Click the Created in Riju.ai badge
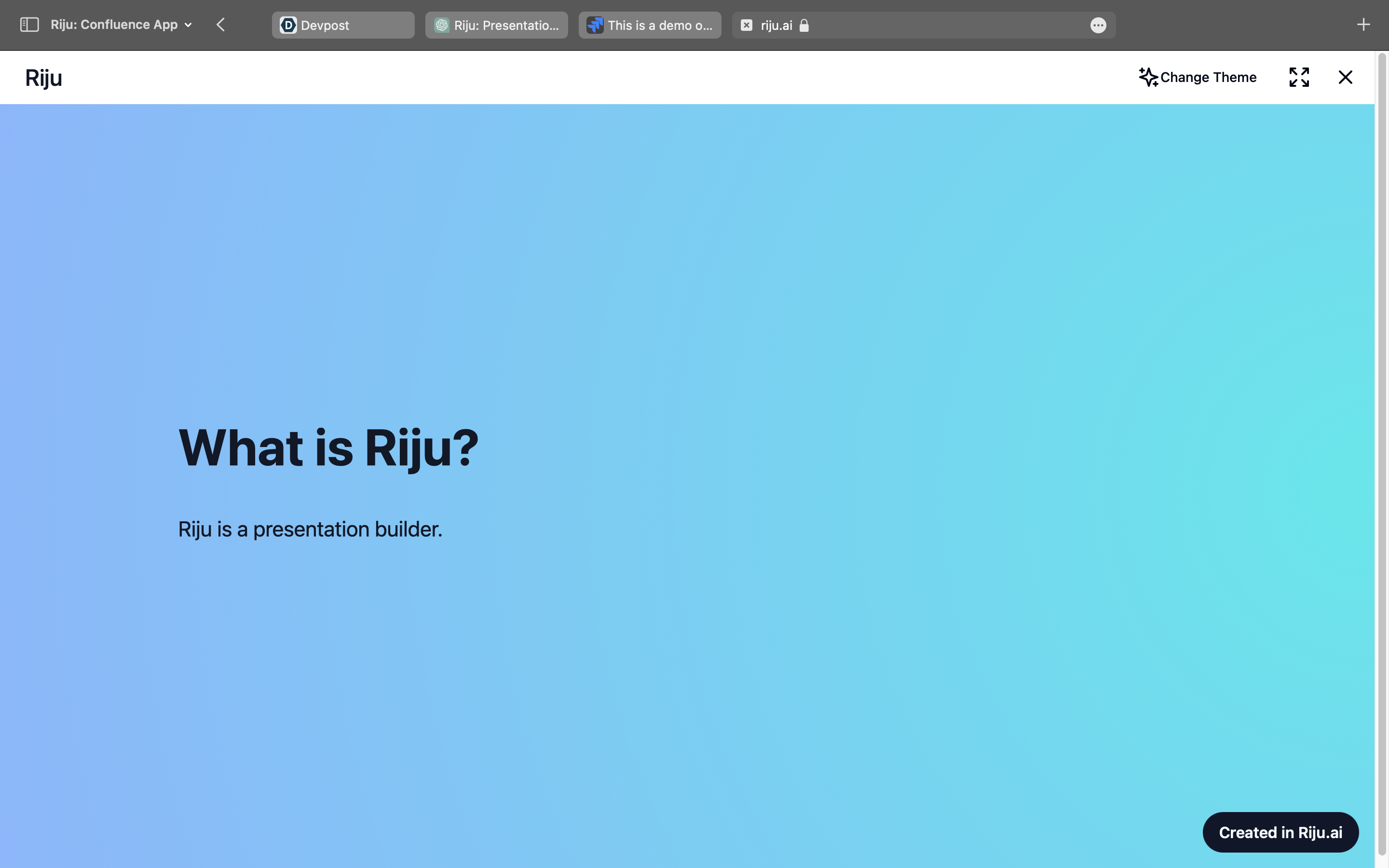 (x=1280, y=832)
